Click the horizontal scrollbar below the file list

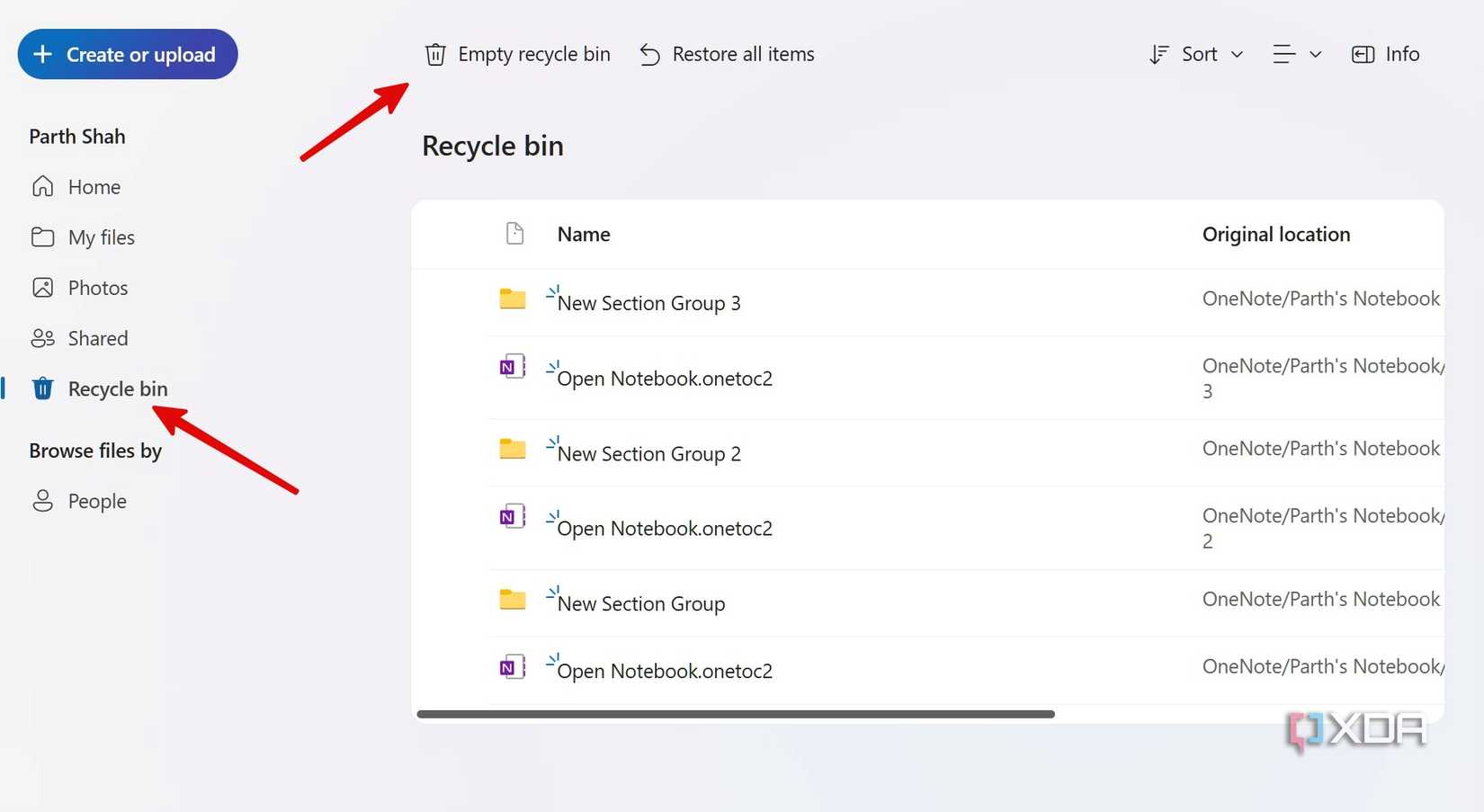pos(736,713)
